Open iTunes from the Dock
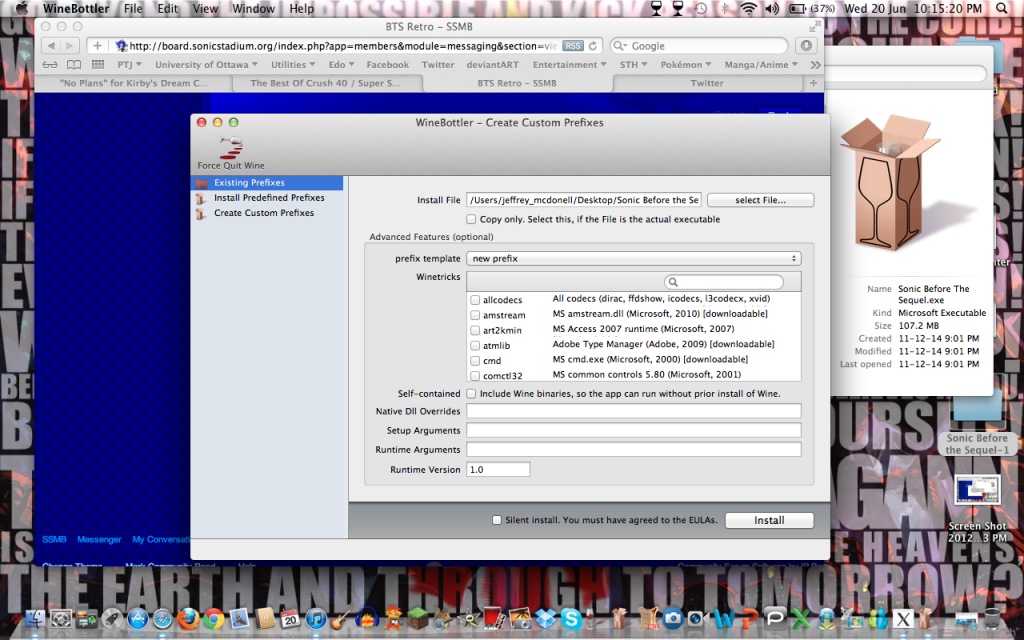The width and height of the screenshot is (1024, 640). (316, 618)
